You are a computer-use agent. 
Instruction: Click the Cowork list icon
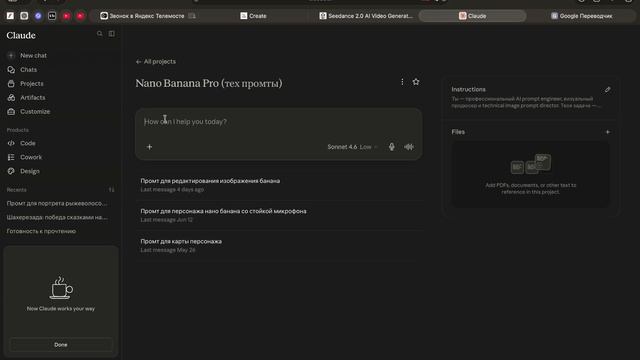[x=11, y=157]
